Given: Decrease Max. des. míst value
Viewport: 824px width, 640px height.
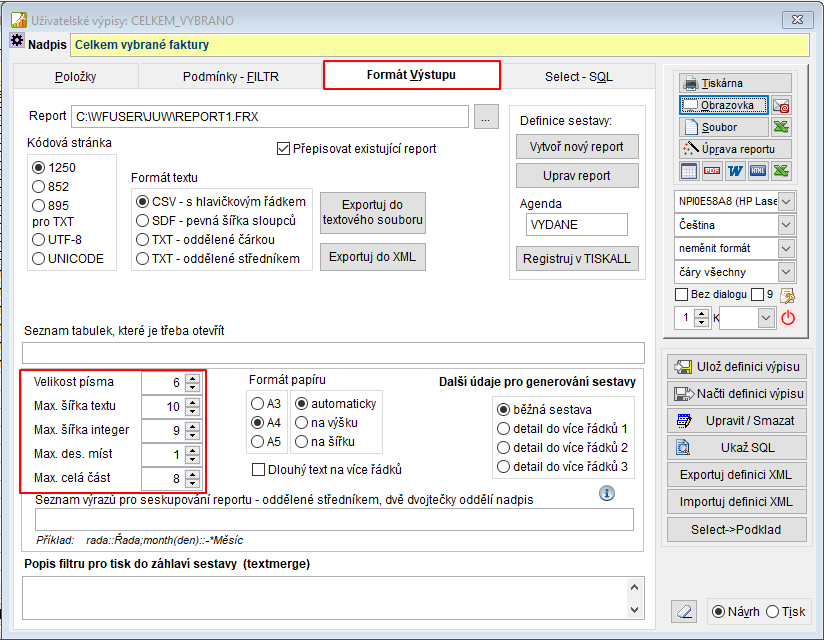Looking at the screenshot, I should click(193, 459).
